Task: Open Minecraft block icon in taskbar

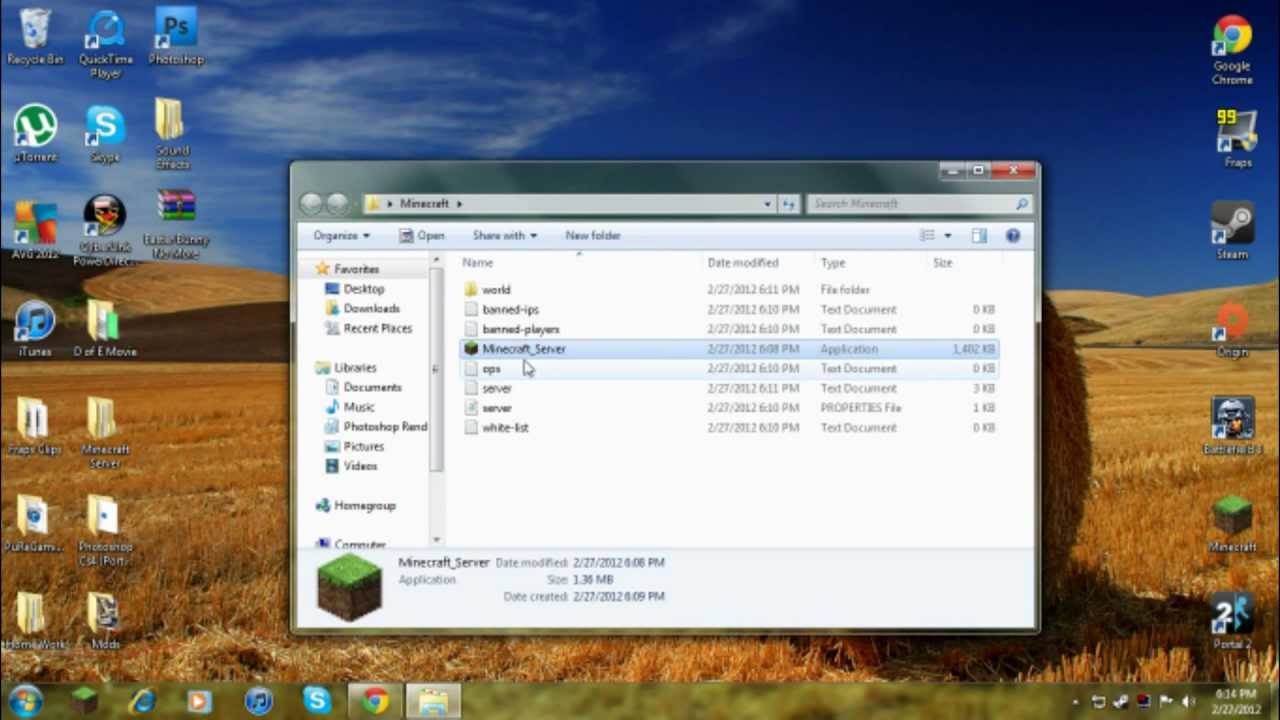Action: point(84,701)
